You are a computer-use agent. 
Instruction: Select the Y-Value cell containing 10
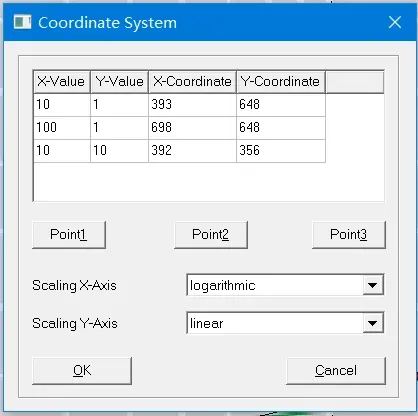pyautogui.click(x=119, y=151)
